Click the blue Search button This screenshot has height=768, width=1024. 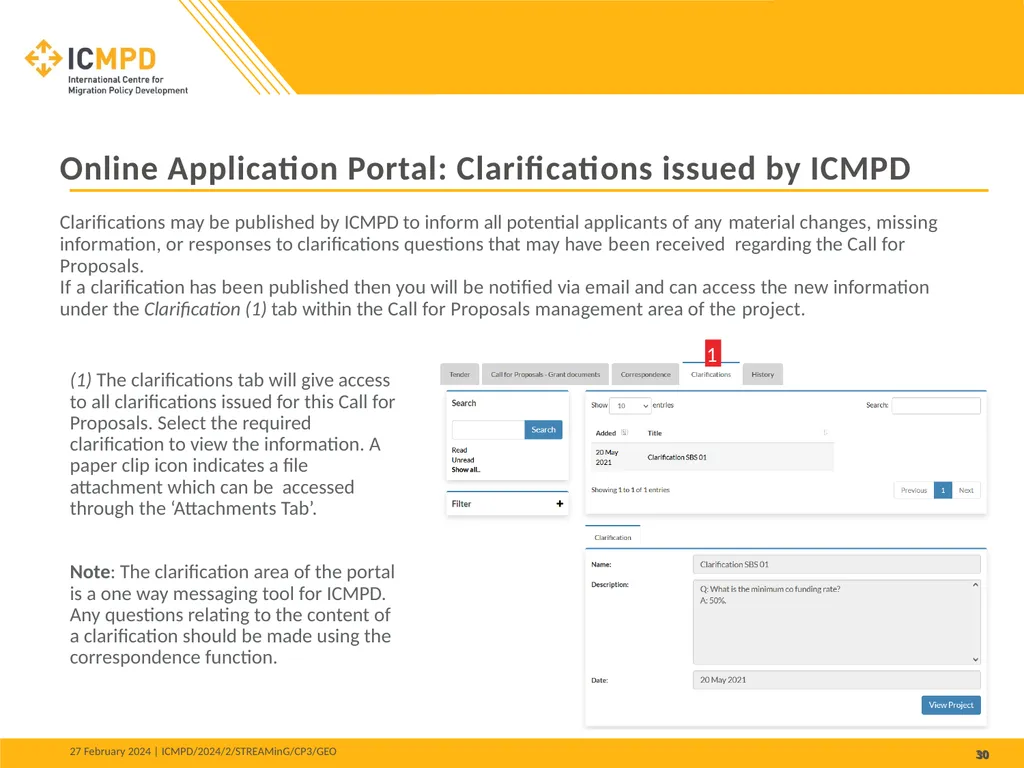(x=543, y=430)
